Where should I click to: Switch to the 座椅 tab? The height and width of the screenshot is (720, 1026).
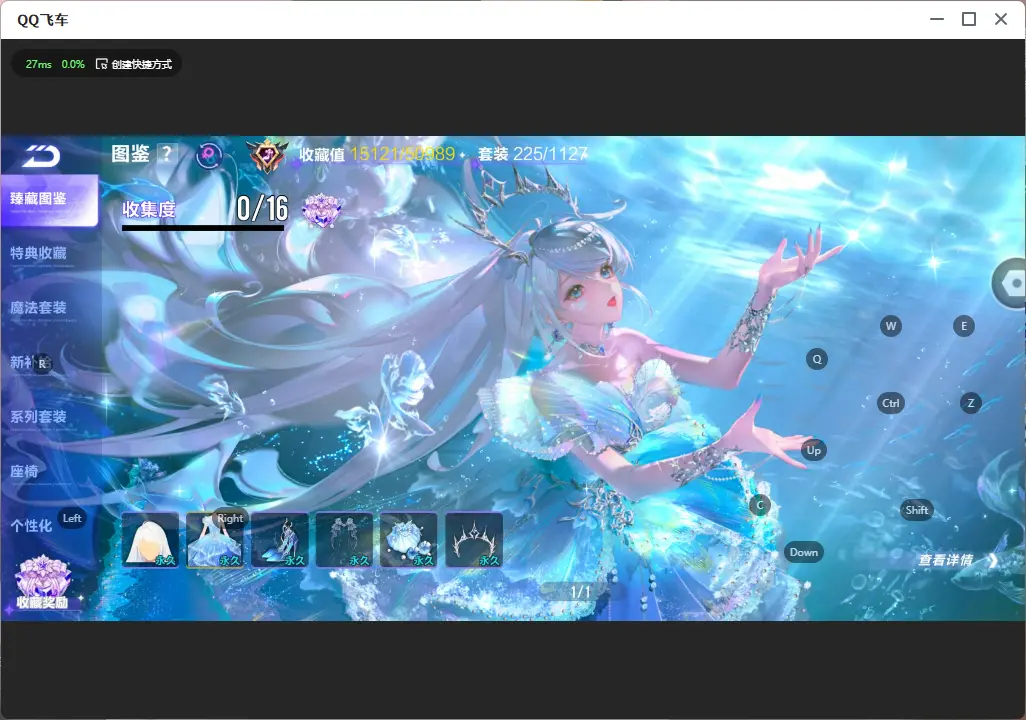(x=24, y=471)
